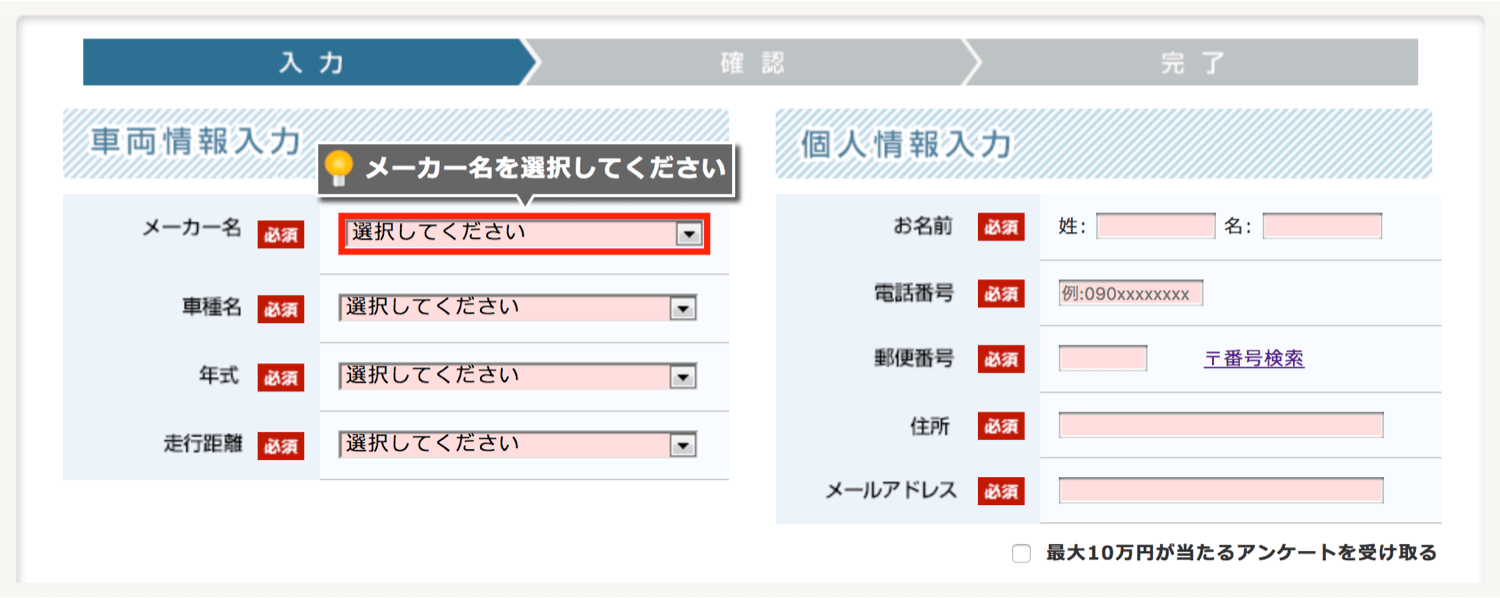Expand the 走行距離 dropdown
Viewport: 1500px width, 598px height.
(x=517, y=445)
